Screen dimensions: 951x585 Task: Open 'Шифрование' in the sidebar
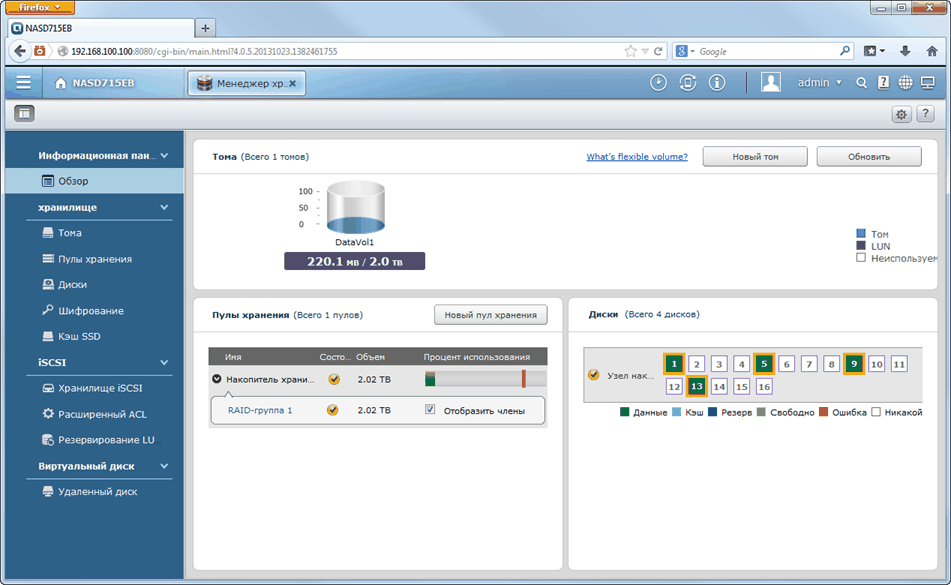coord(90,311)
